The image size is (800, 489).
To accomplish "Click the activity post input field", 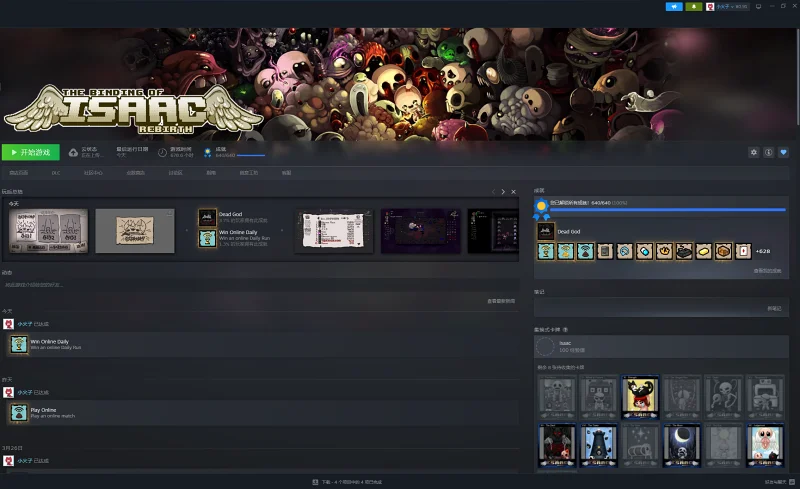I will pyautogui.click(x=259, y=285).
